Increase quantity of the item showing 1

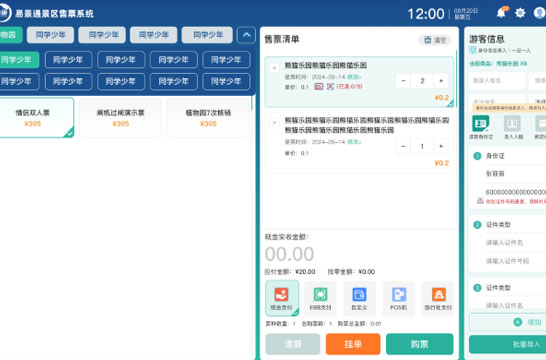click(x=441, y=146)
